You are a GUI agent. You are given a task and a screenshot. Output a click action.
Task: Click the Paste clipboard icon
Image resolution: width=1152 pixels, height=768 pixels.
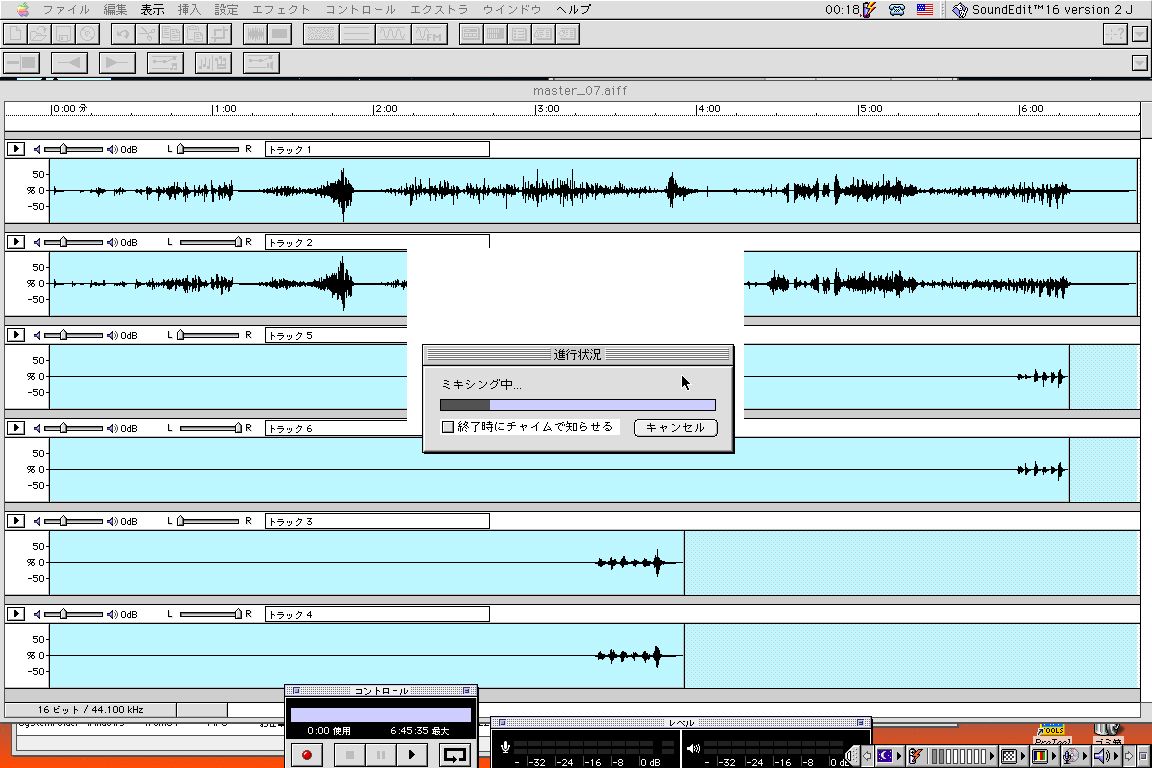tap(195, 34)
